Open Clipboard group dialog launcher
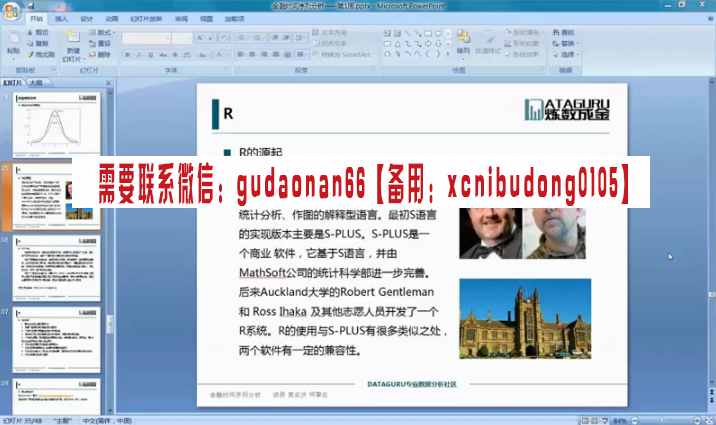This screenshot has width=716, height=425. [x=53, y=69]
